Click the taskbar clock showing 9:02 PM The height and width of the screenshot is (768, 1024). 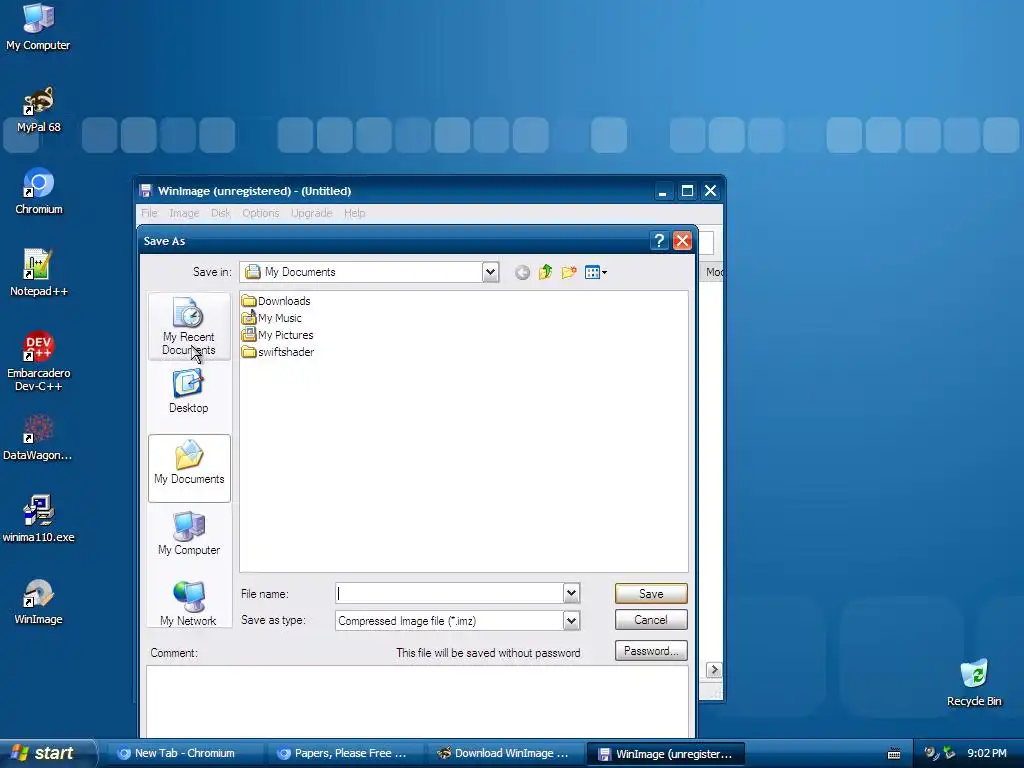pyautogui.click(x=987, y=753)
